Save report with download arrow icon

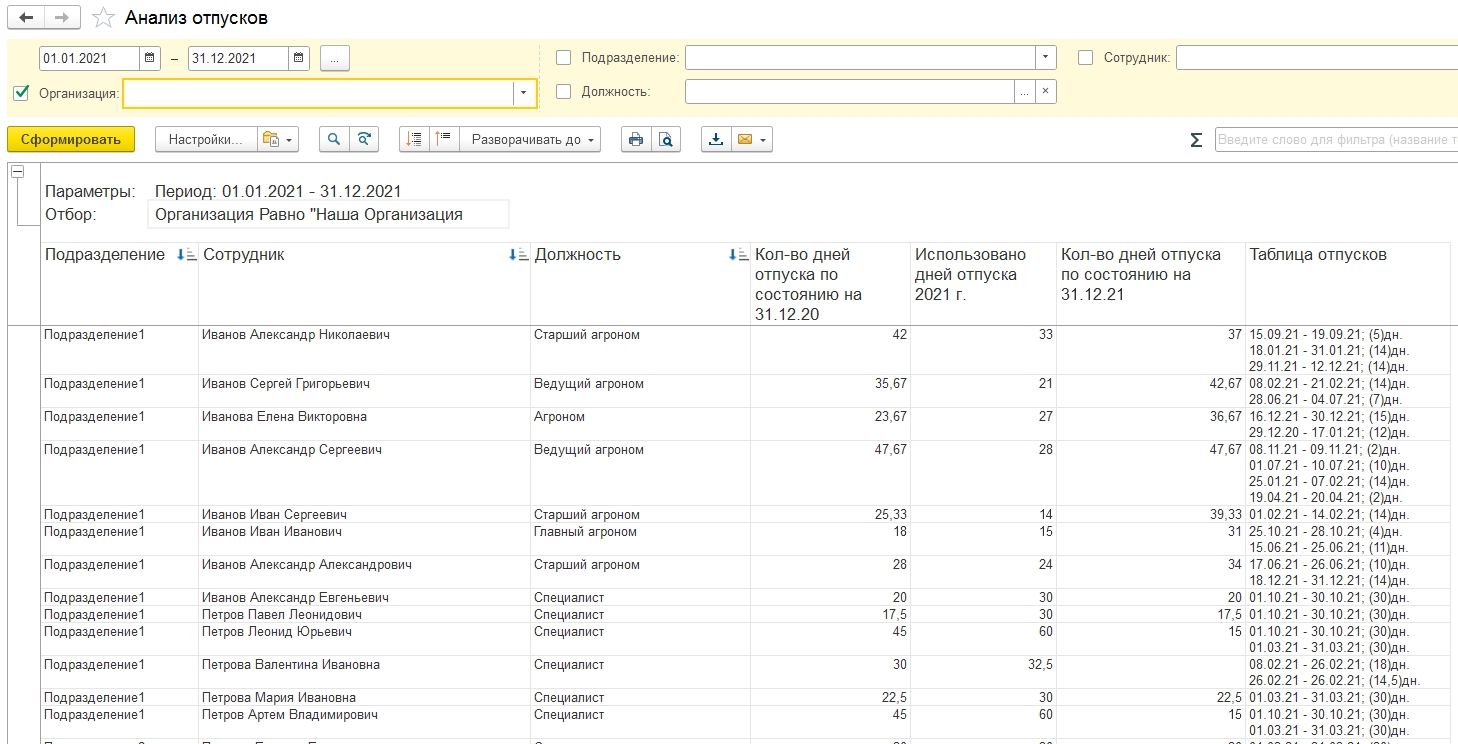[716, 140]
